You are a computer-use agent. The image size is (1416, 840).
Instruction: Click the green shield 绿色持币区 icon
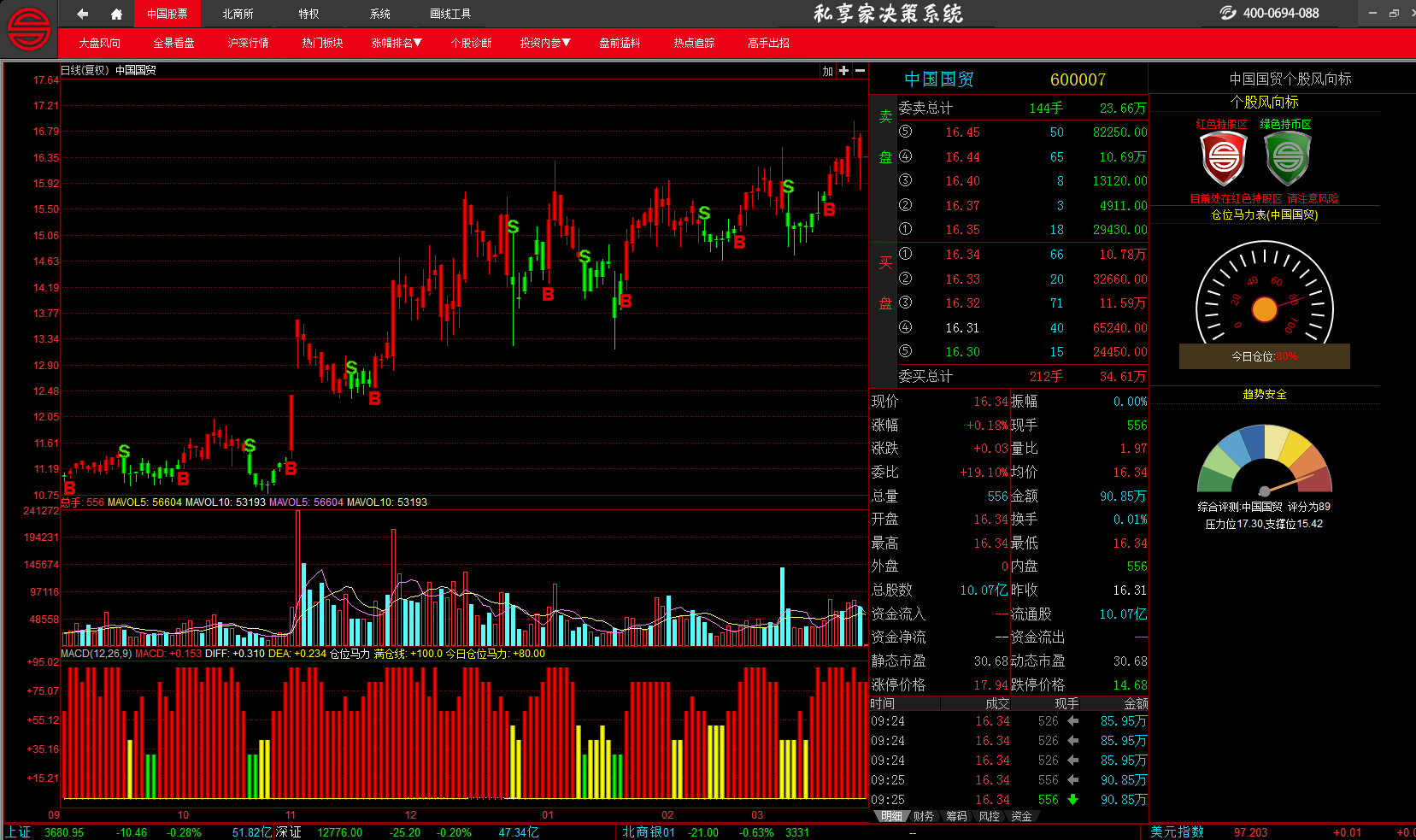click(x=1288, y=158)
